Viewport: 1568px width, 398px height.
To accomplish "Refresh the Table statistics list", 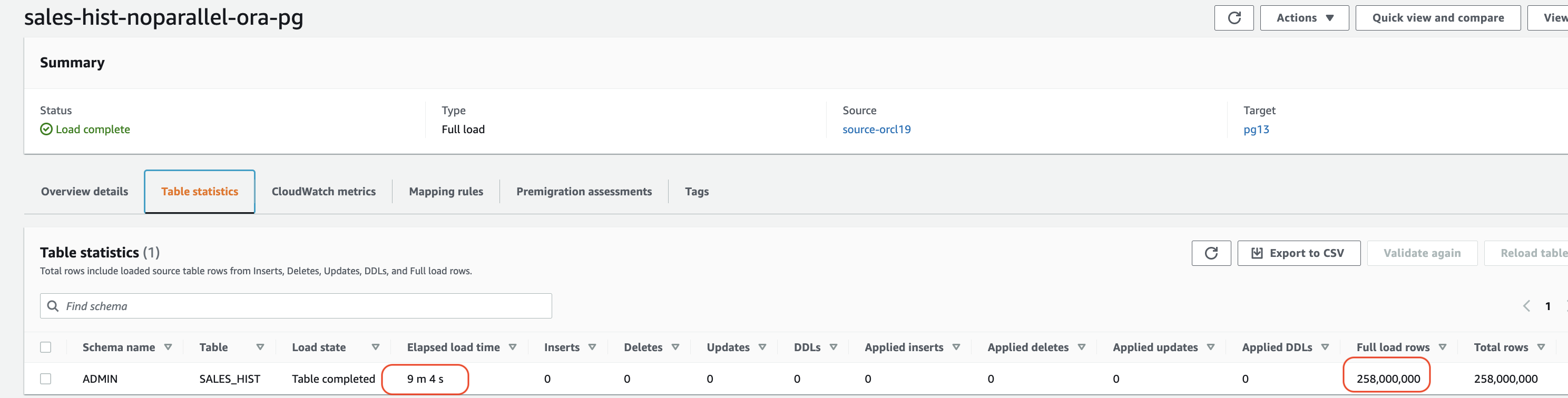I will (x=1211, y=253).
